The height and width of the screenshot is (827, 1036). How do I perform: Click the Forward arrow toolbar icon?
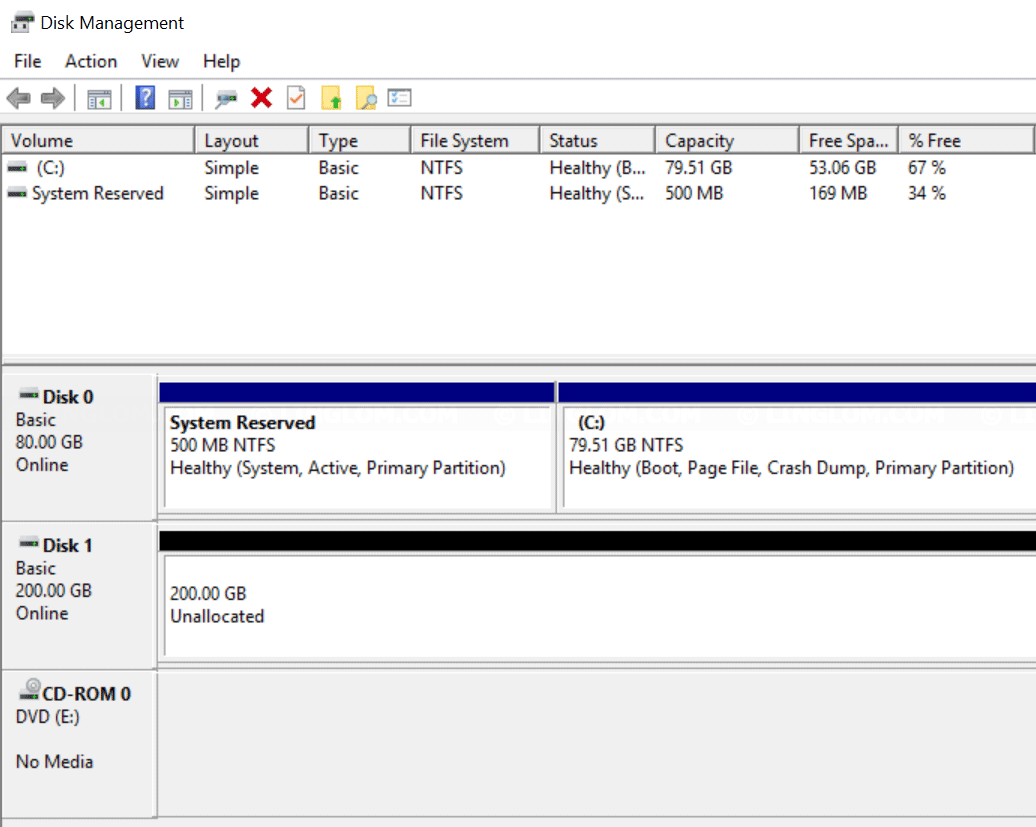point(53,98)
